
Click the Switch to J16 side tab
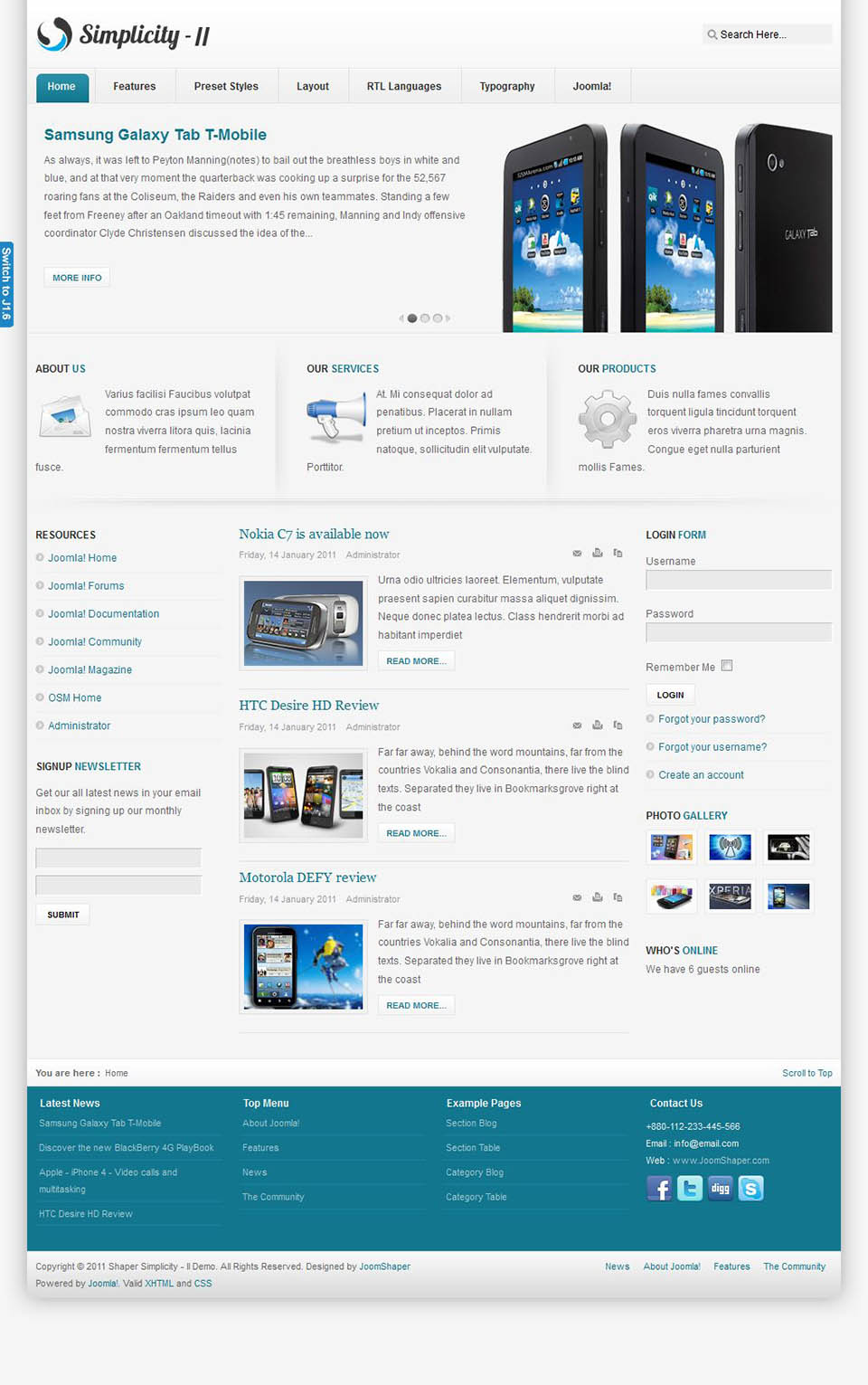(x=6, y=283)
